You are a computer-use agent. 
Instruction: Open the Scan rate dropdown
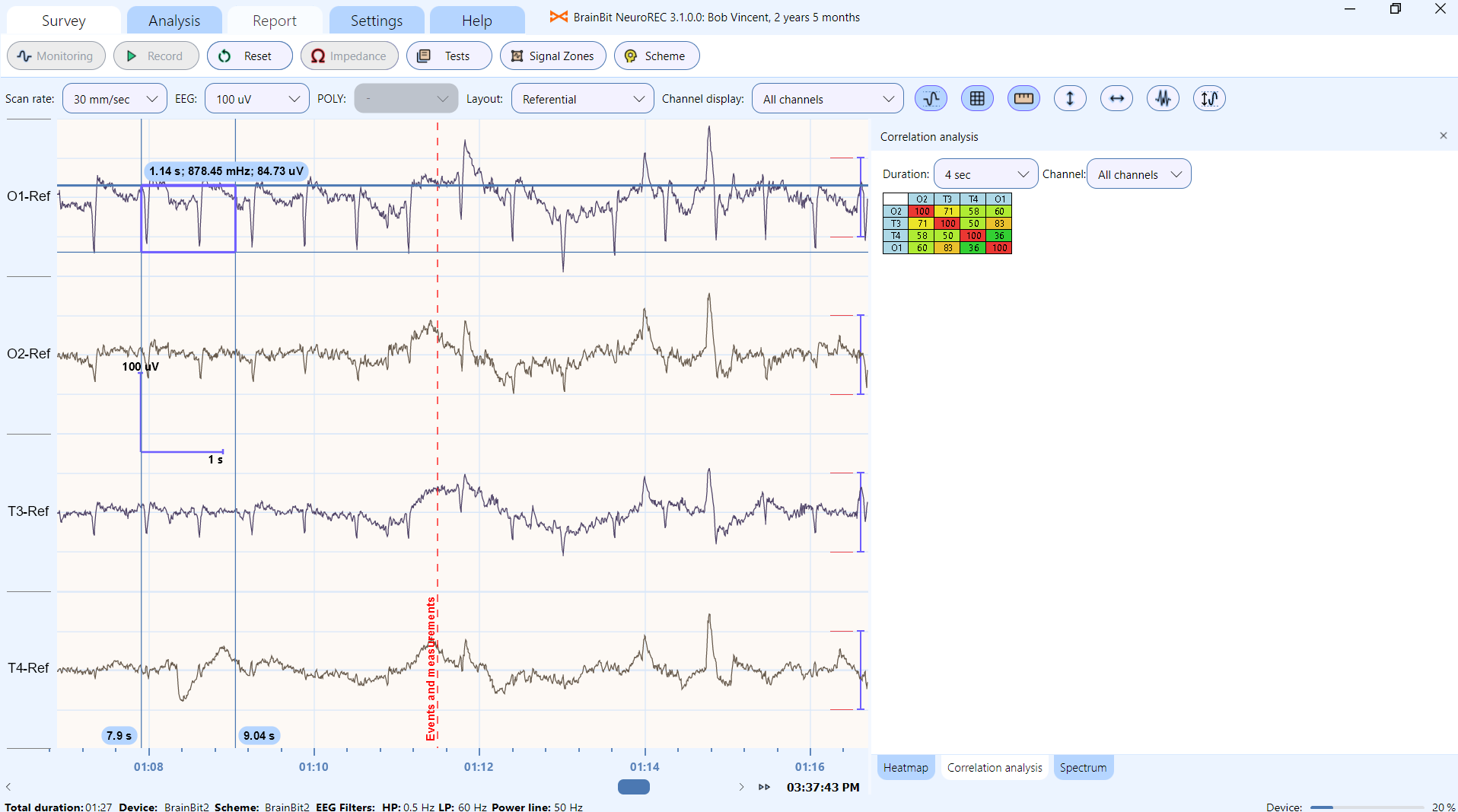coord(114,99)
